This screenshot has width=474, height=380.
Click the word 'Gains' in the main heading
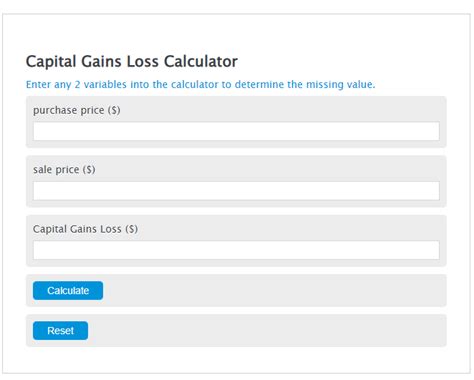click(101, 61)
